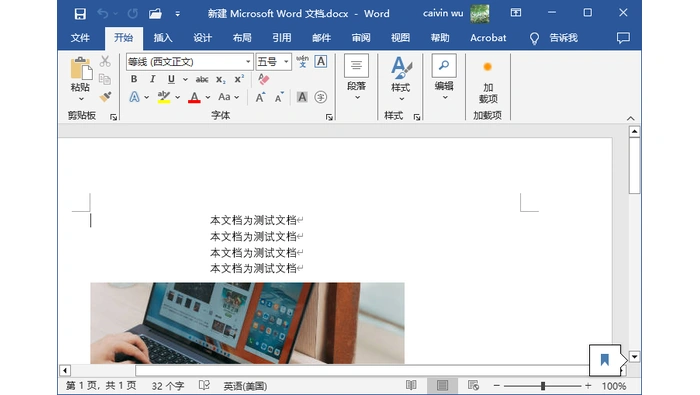Apply text effects outlined A
Viewport: 700px width, 395px height.
pos(134,97)
